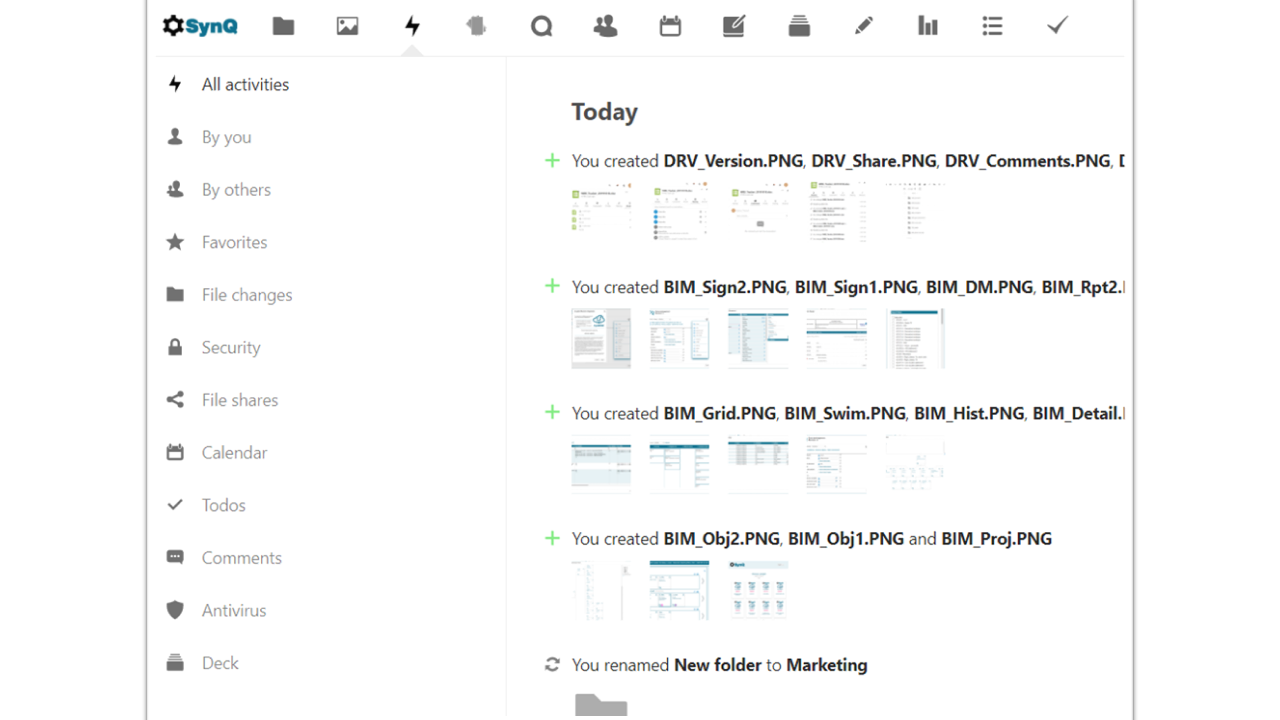This screenshot has height=720, width=1280.
Task: Open first thumbnail under DRV_Version.PNG activity
Action: click(601, 212)
